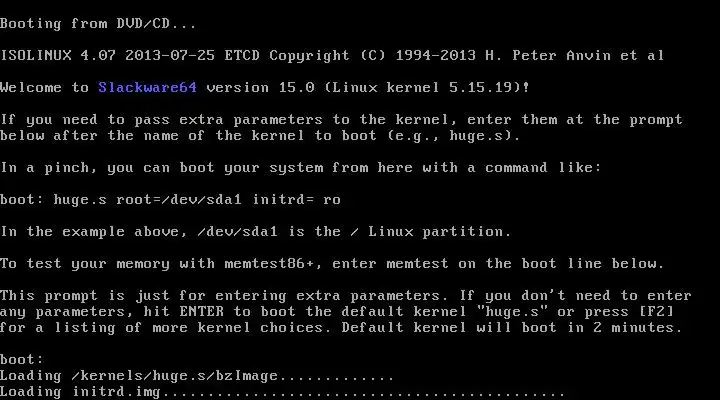This screenshot has height=400, width=720.
Task: Click the boot: prompt near the bottom
Action: point(22,359)
